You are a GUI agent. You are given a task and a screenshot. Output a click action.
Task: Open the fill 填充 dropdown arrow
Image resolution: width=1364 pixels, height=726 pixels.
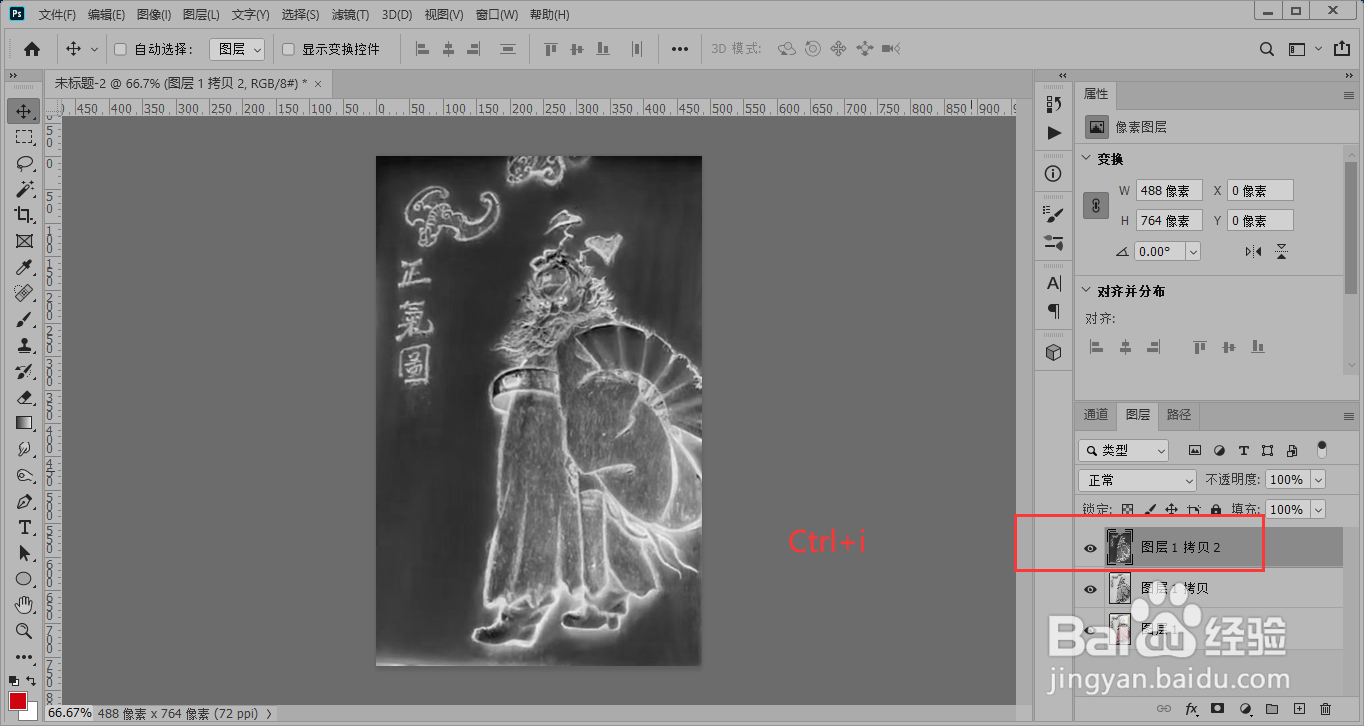click(1317, 509)
